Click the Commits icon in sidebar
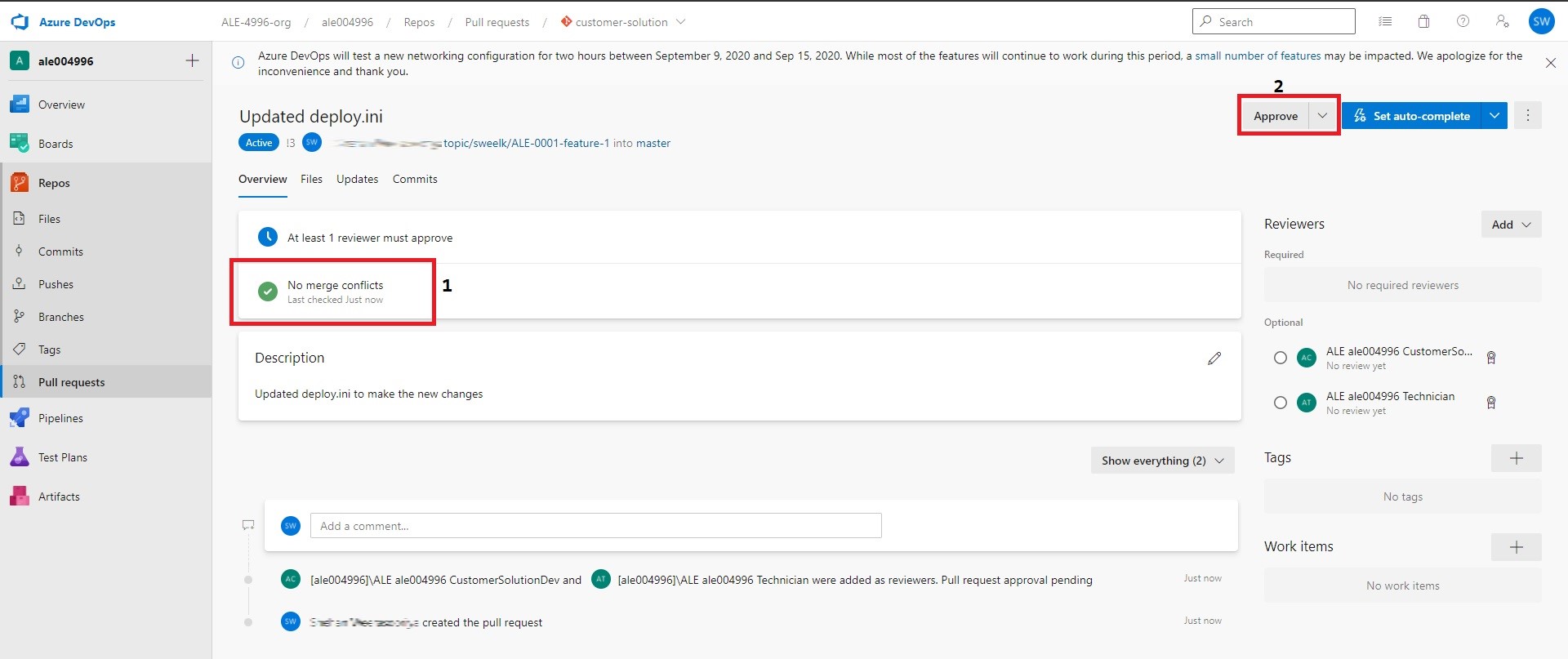The height and width of the screenshot is (659, 1568). pos(19,251)
